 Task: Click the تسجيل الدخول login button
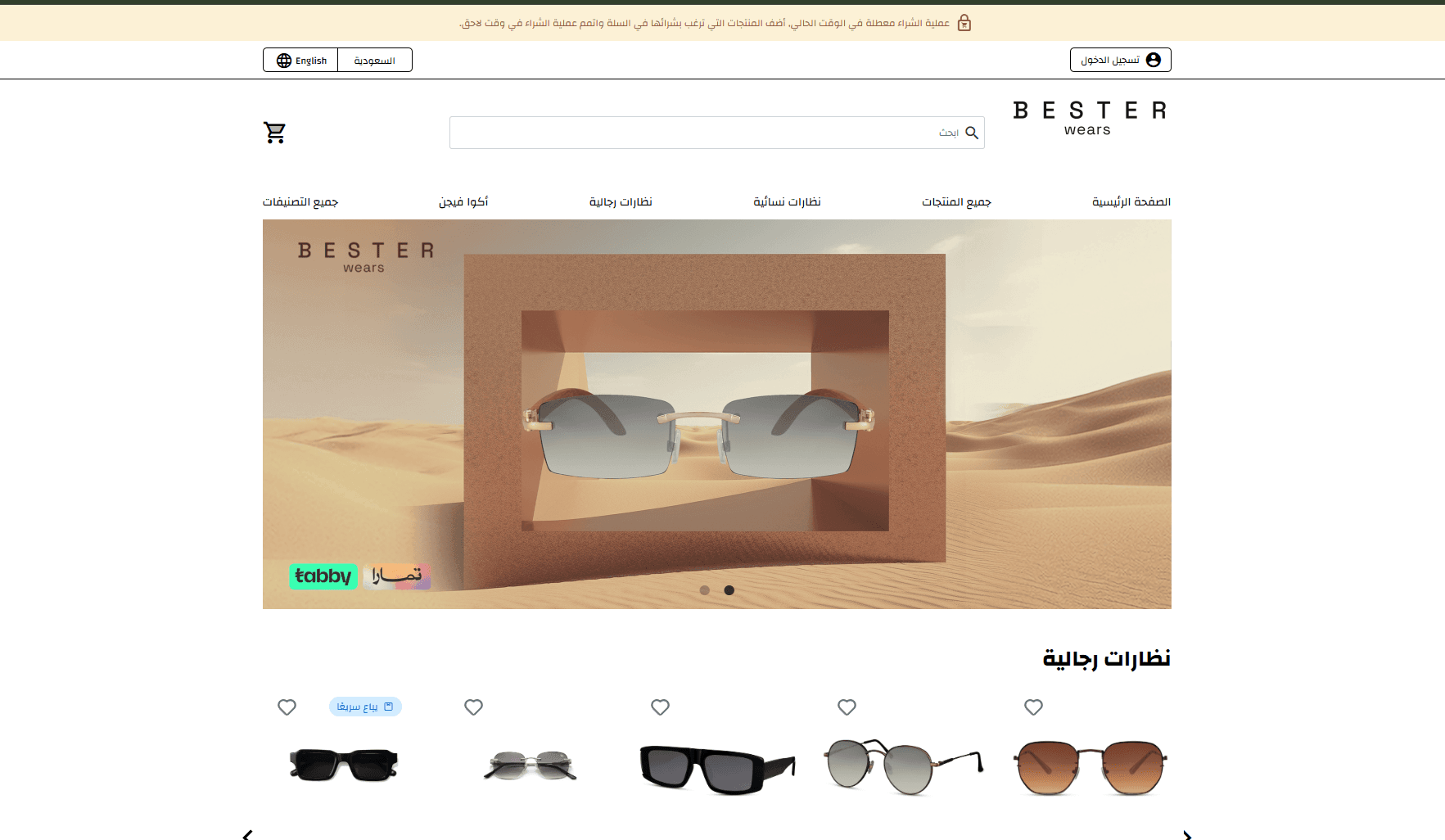1120,60
